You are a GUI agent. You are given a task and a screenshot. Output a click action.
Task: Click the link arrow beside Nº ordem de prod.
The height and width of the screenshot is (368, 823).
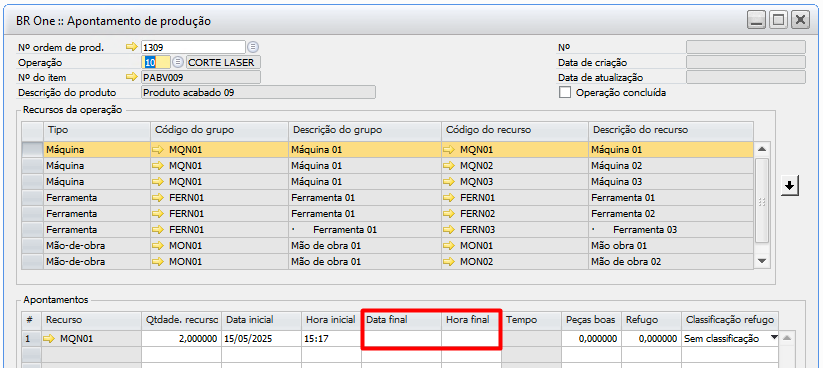[x=131, y=47]
